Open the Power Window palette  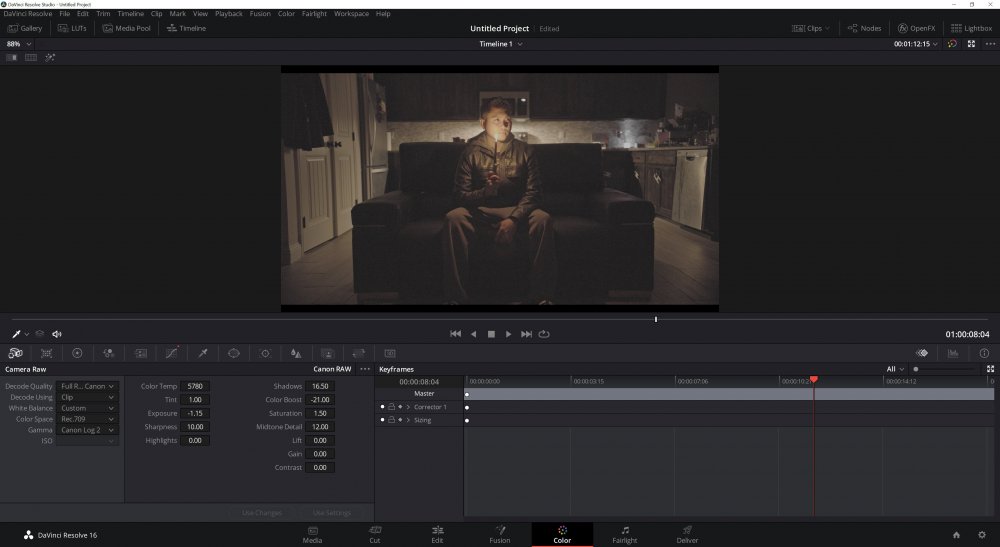(x=234, y=353)
